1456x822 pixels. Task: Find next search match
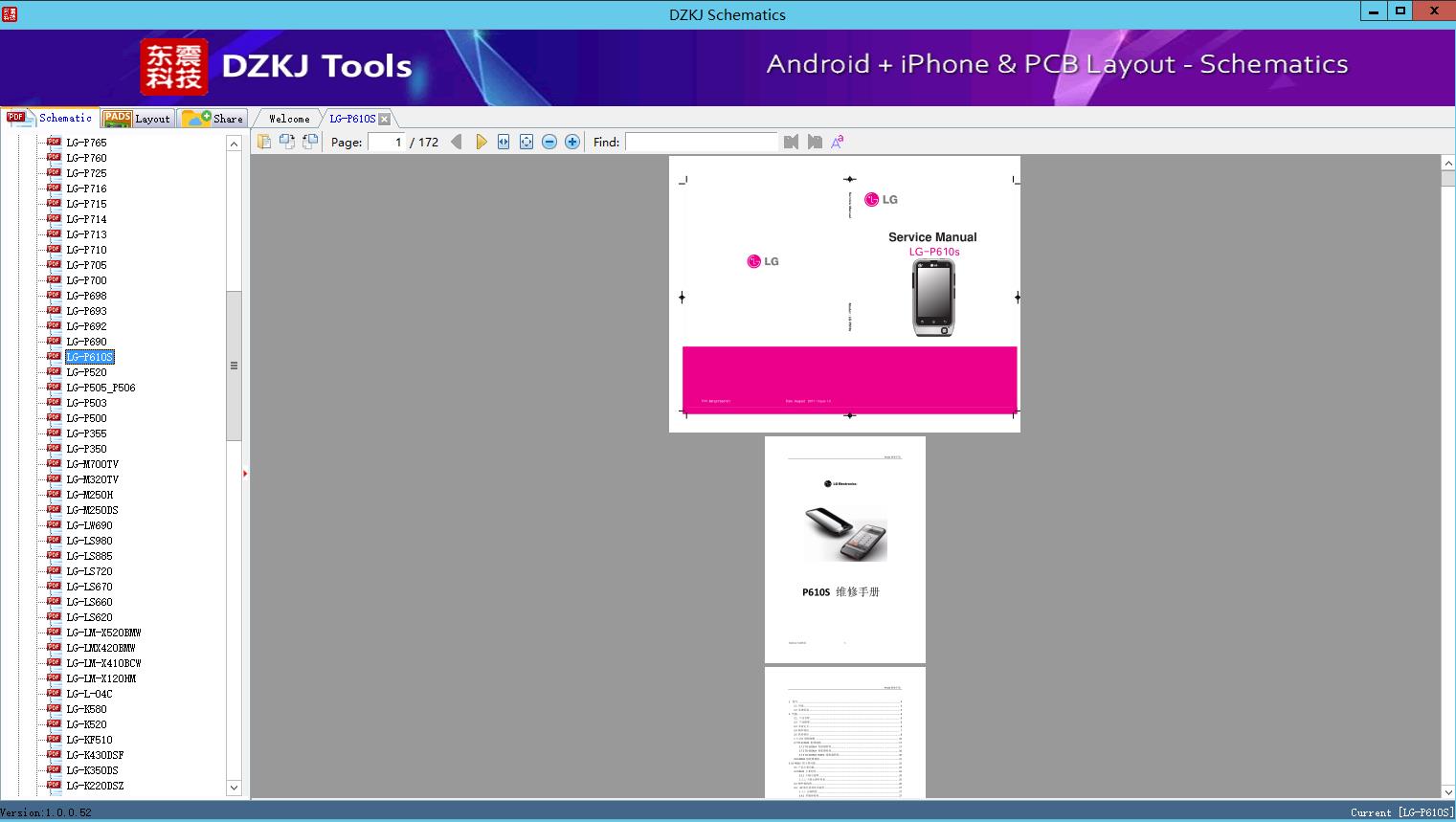815,142
